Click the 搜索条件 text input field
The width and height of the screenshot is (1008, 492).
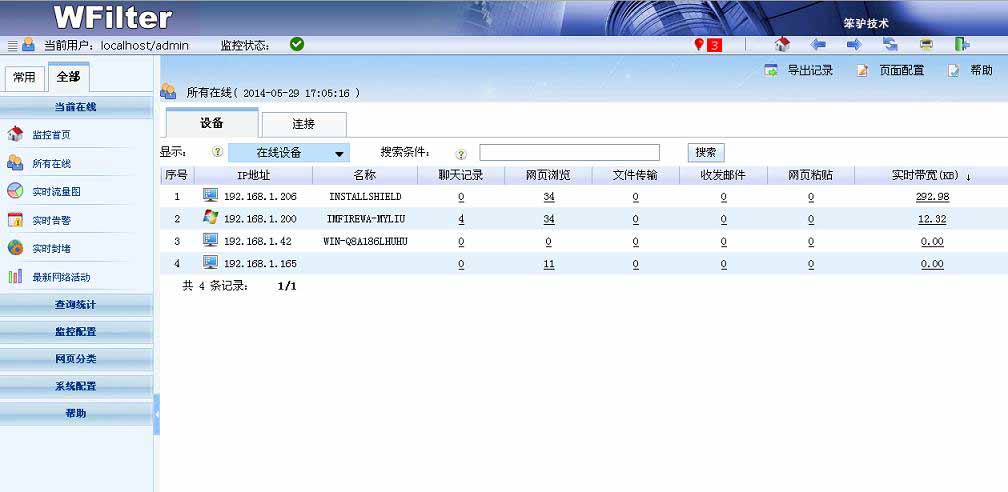click(x=569, y=153)
